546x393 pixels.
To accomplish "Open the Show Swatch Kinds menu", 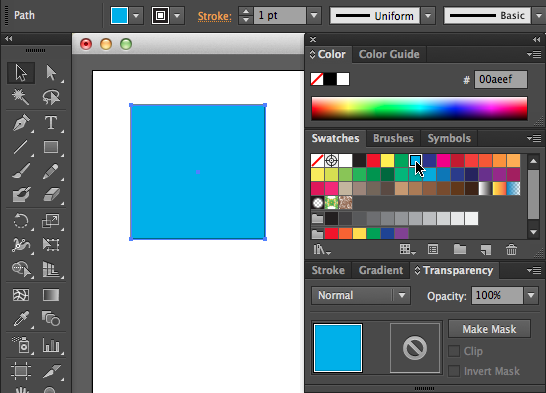I will [x=407, y=249].
